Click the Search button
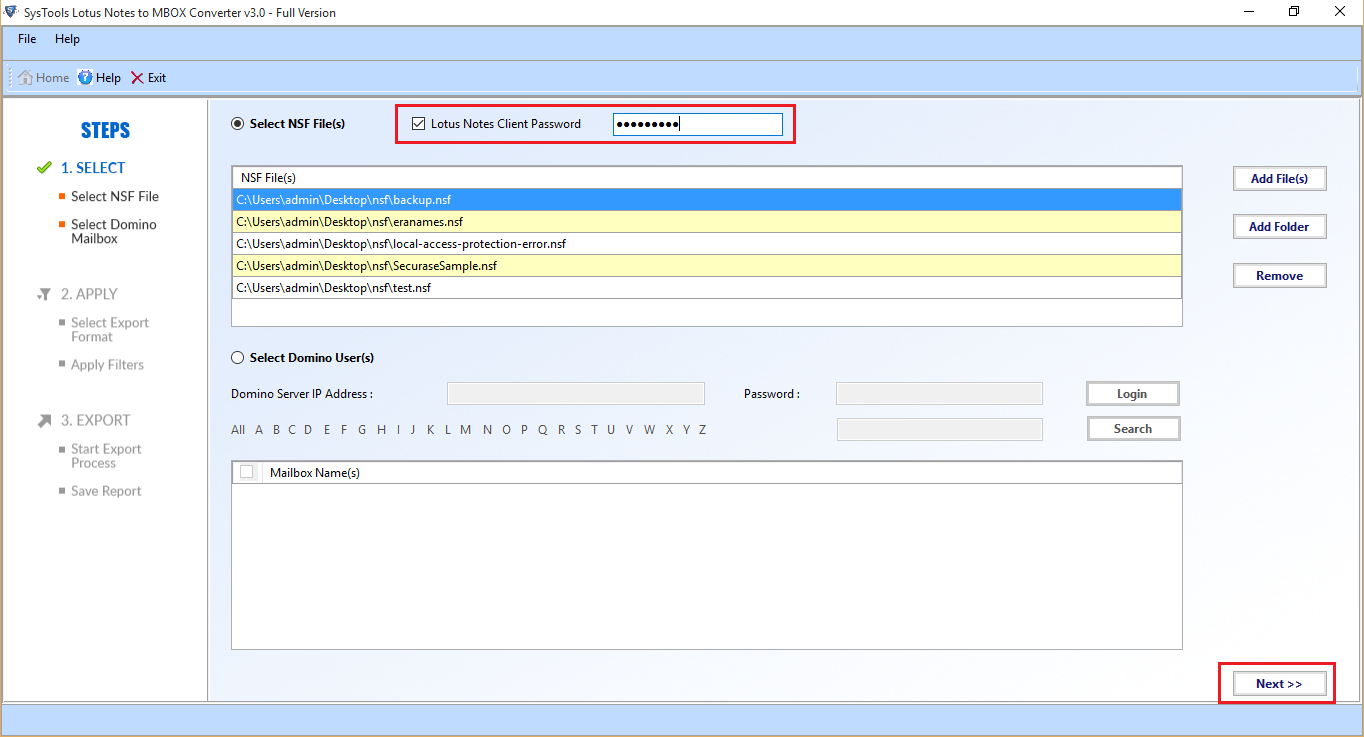 click(1133, 429)
